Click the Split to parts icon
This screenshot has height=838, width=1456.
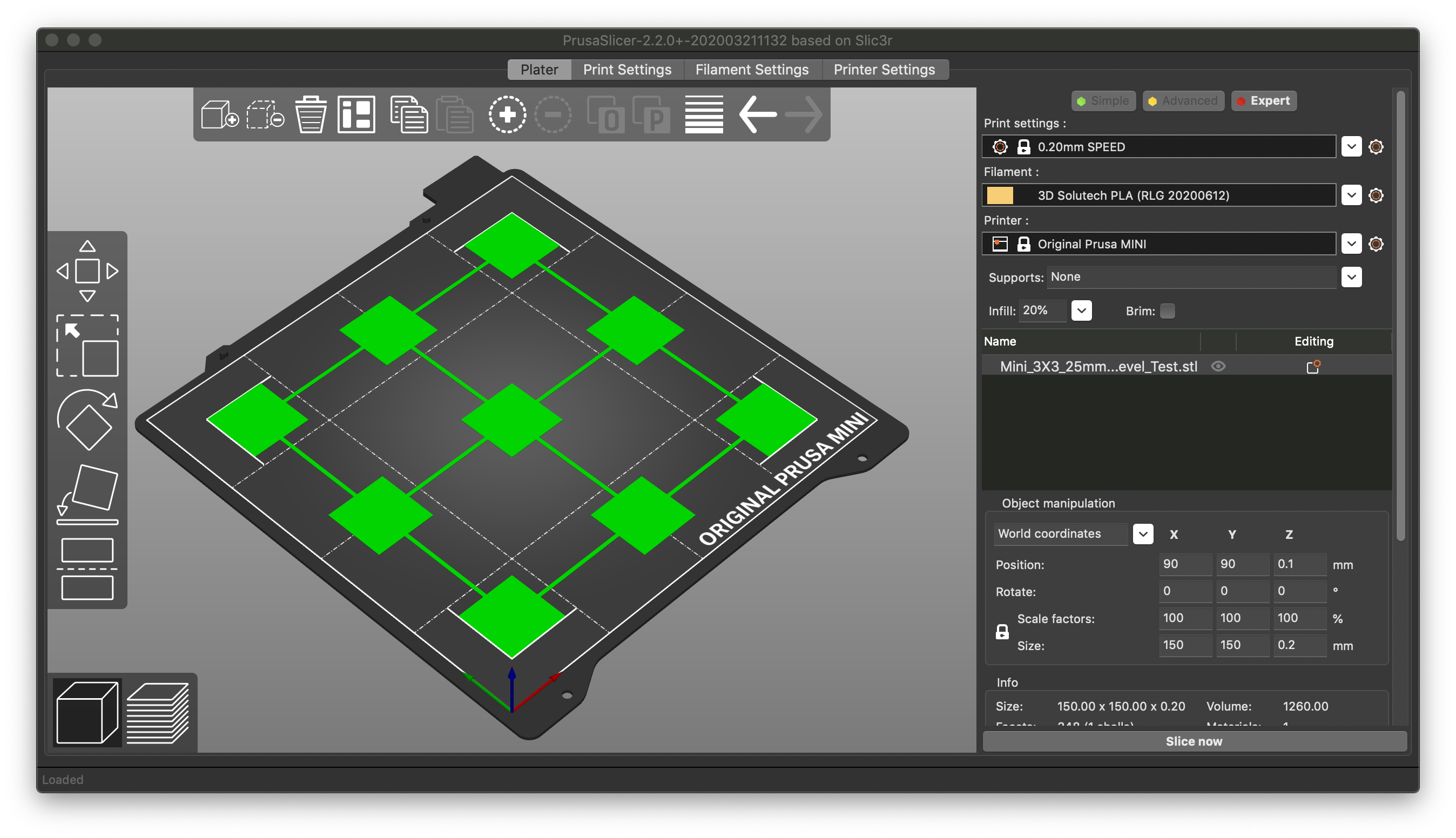pyautogui.click(x=651, y=114)
